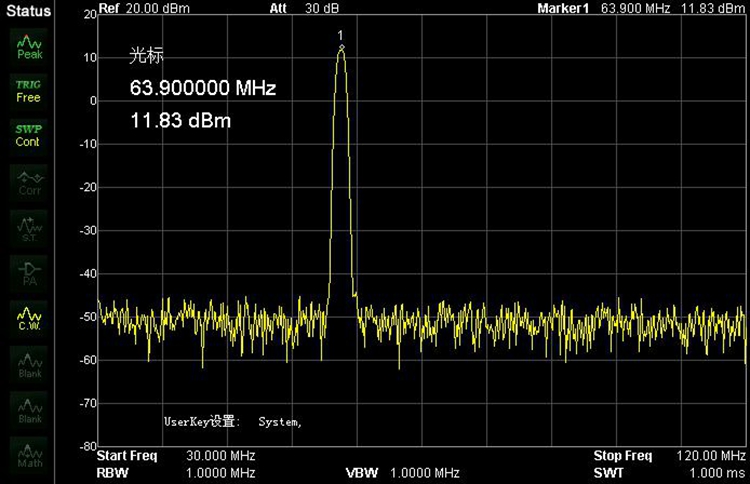Viewport: 750px width, 484px height.
Task: Click the S.T. status icon
Action: pyautogui.click(x=29, y=228)
